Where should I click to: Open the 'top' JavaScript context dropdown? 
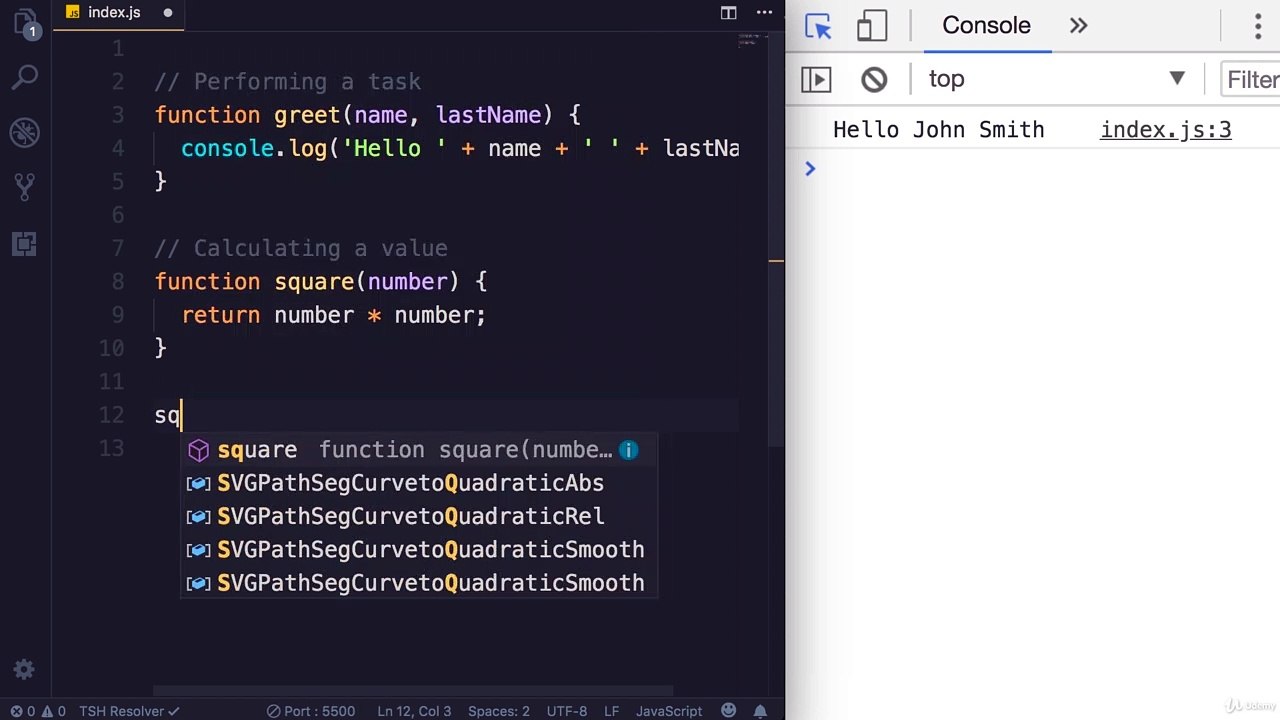pos(1055,79)
